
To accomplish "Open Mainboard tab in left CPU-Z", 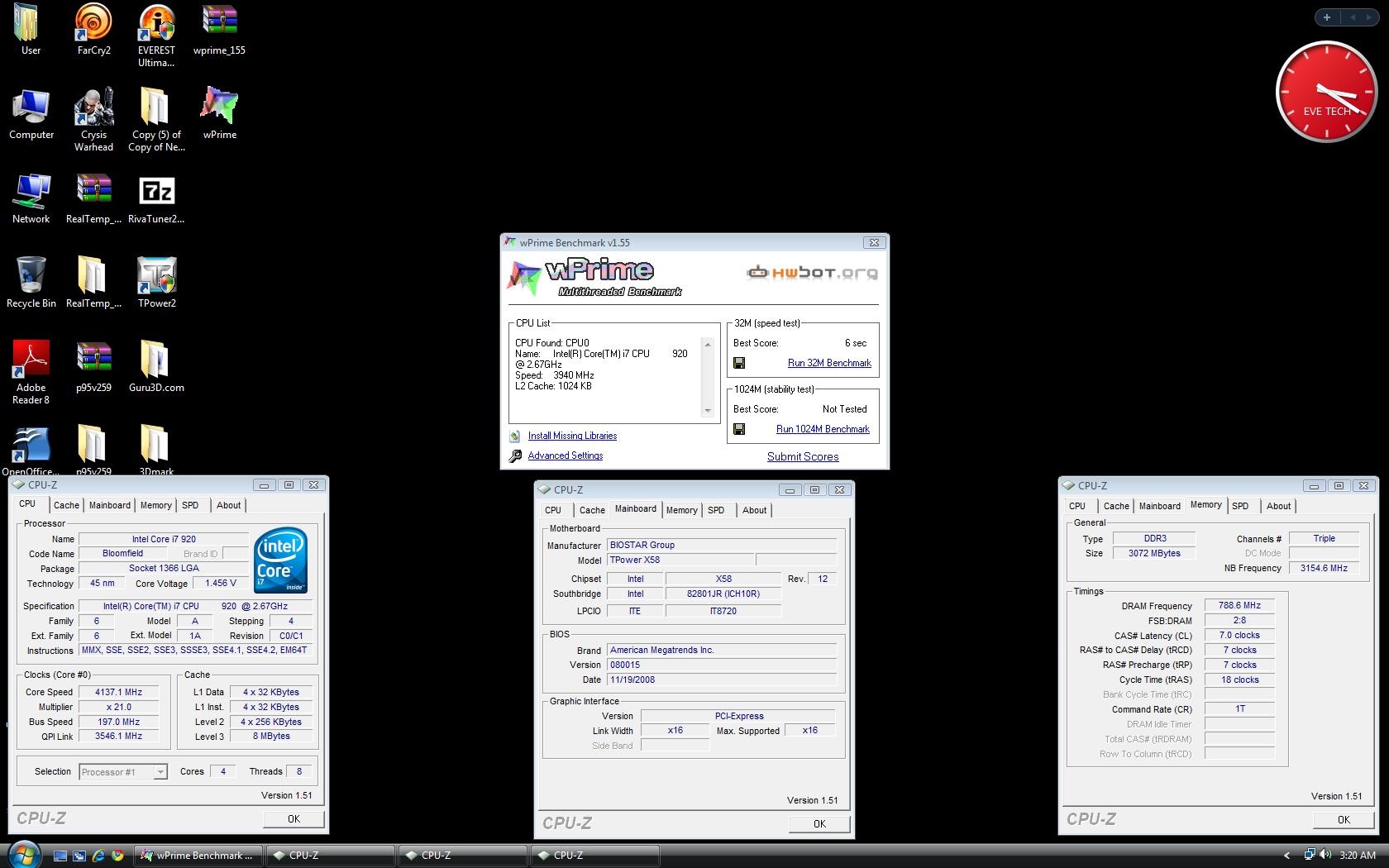I will (109, 505).
